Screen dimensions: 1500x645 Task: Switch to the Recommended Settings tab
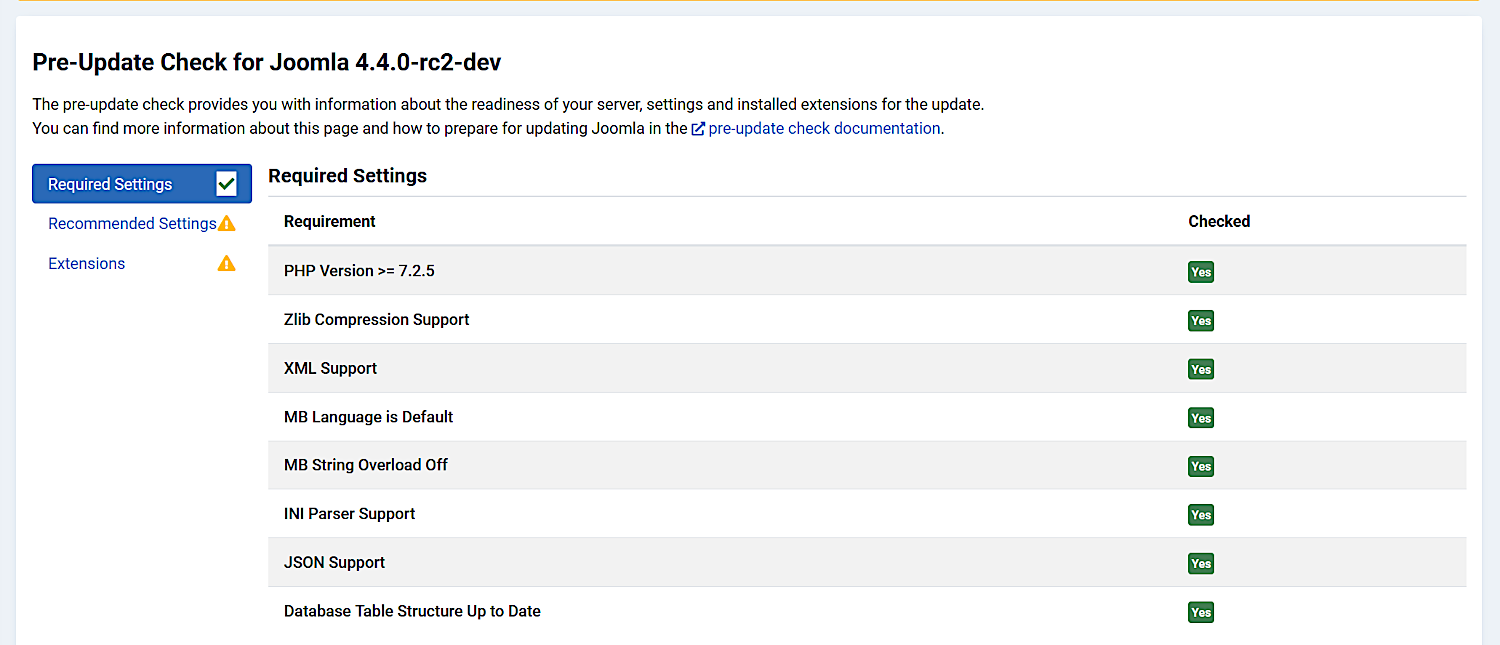click(x=132, y=224)
